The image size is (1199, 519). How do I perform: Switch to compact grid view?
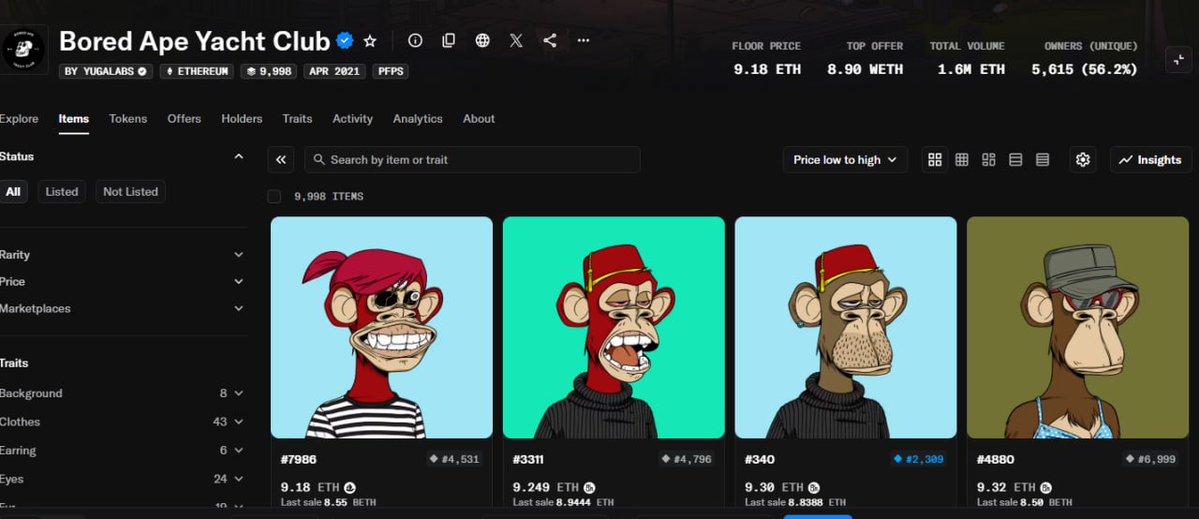point(962,160)
